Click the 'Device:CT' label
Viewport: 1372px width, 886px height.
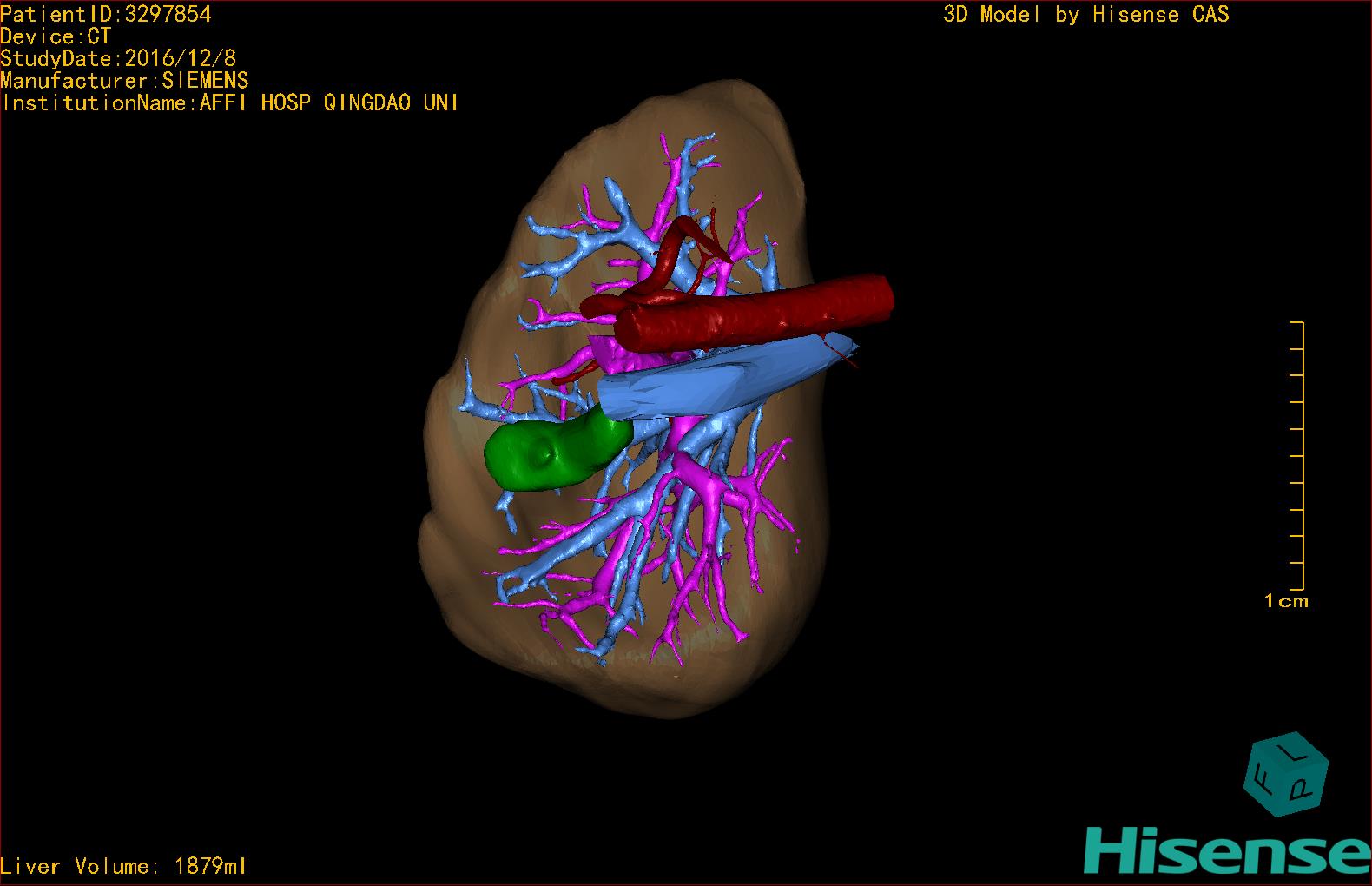click(56, 36)
